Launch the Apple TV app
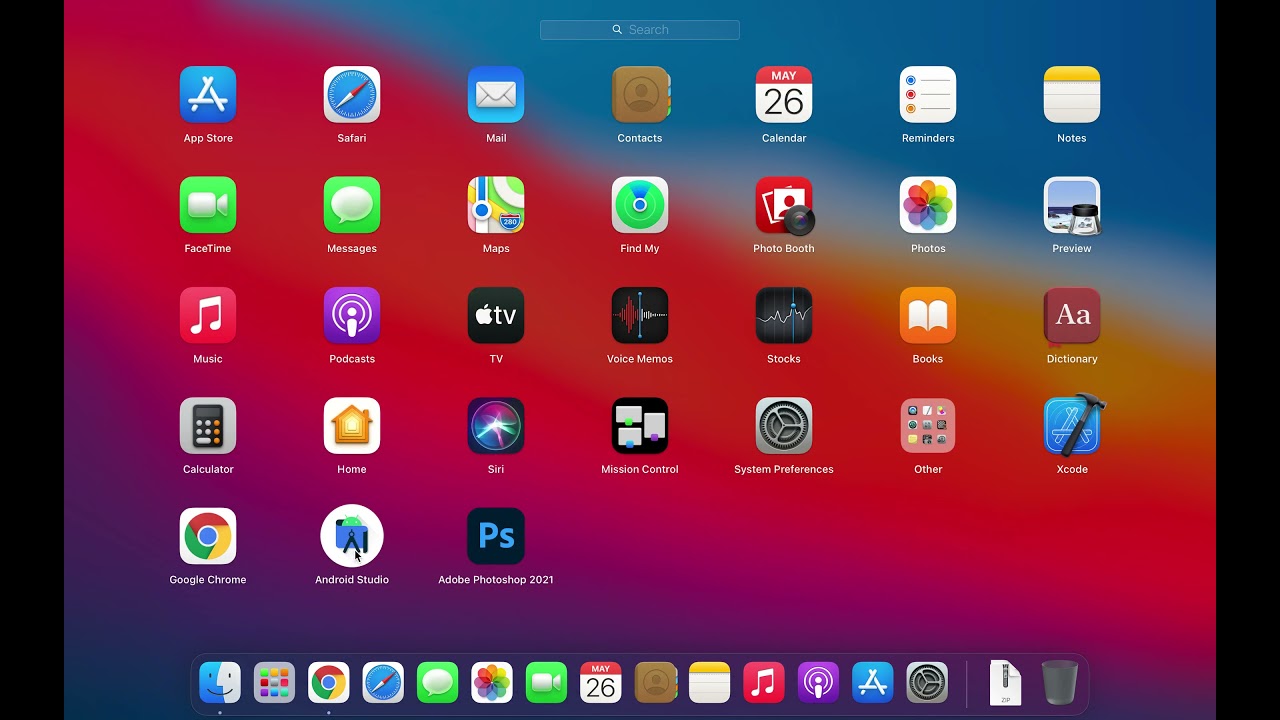 point(496,315)
